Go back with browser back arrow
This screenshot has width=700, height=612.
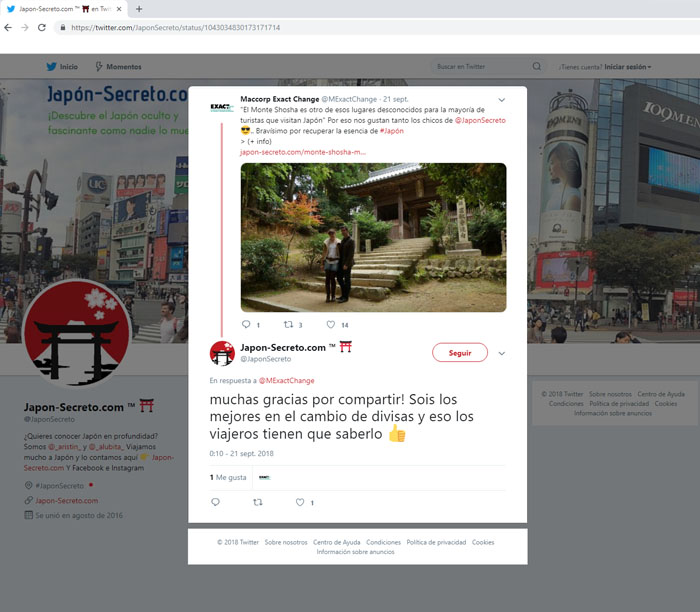pos(8,28)
